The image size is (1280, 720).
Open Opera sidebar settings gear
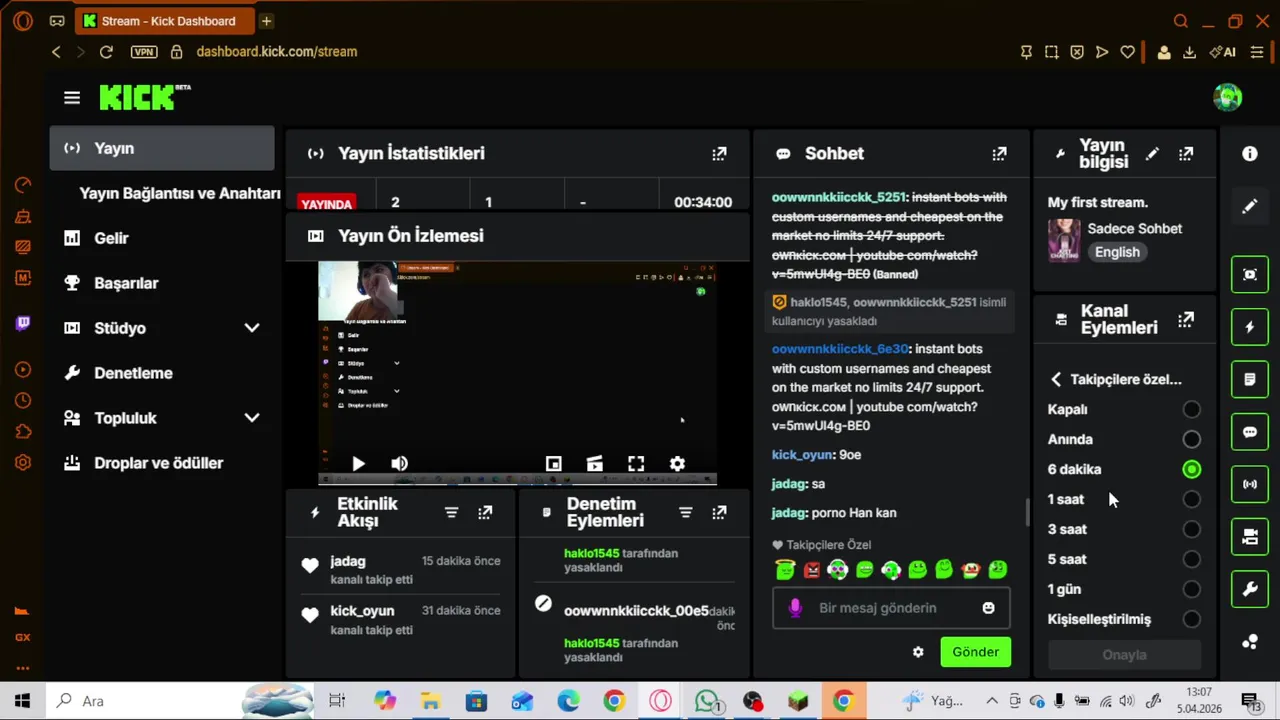tap(23, 462)
